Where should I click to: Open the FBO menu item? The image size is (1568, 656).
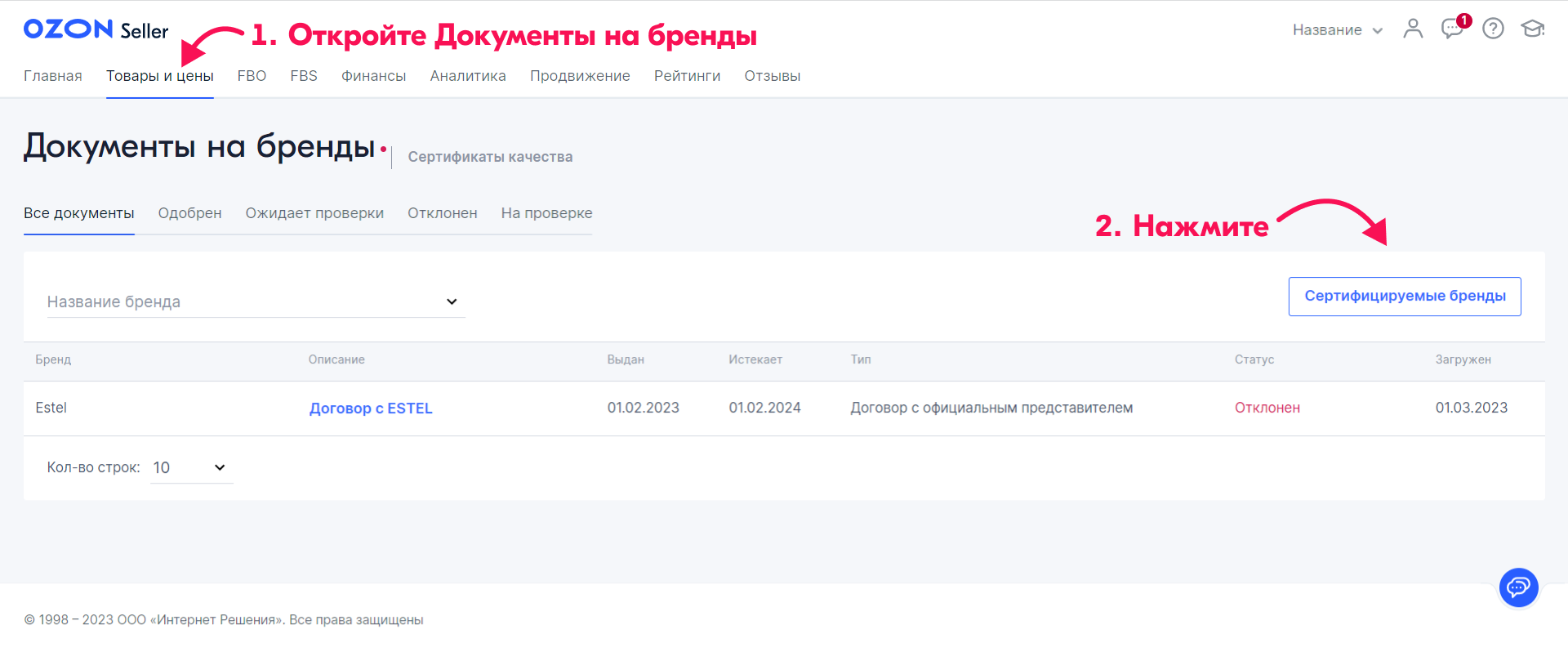[x=252, y=76]
